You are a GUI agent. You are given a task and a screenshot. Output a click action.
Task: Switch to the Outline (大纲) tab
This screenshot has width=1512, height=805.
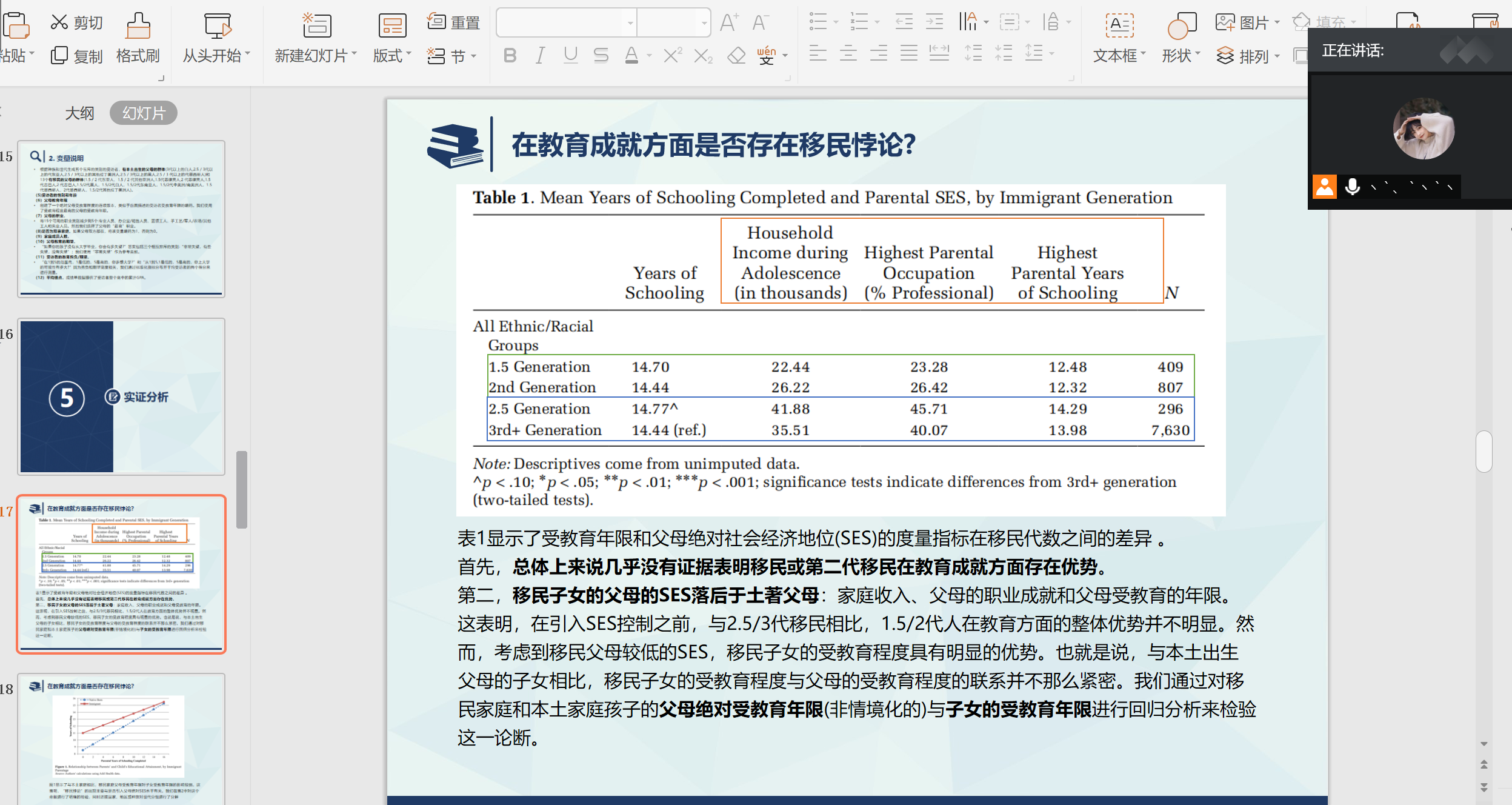(79, 113)
